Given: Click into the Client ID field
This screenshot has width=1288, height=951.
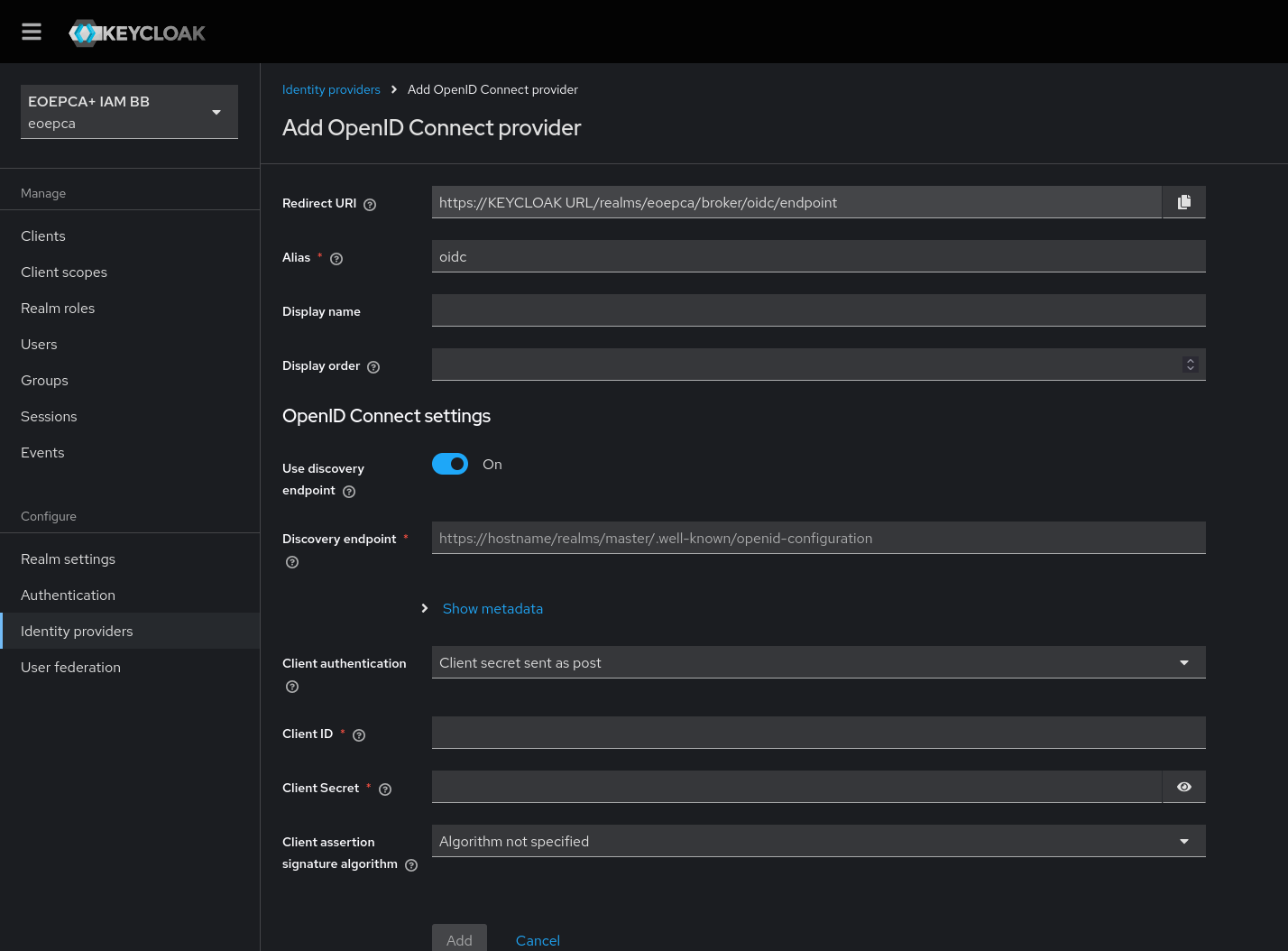Looking at the screenshot, I should [818, 733].
